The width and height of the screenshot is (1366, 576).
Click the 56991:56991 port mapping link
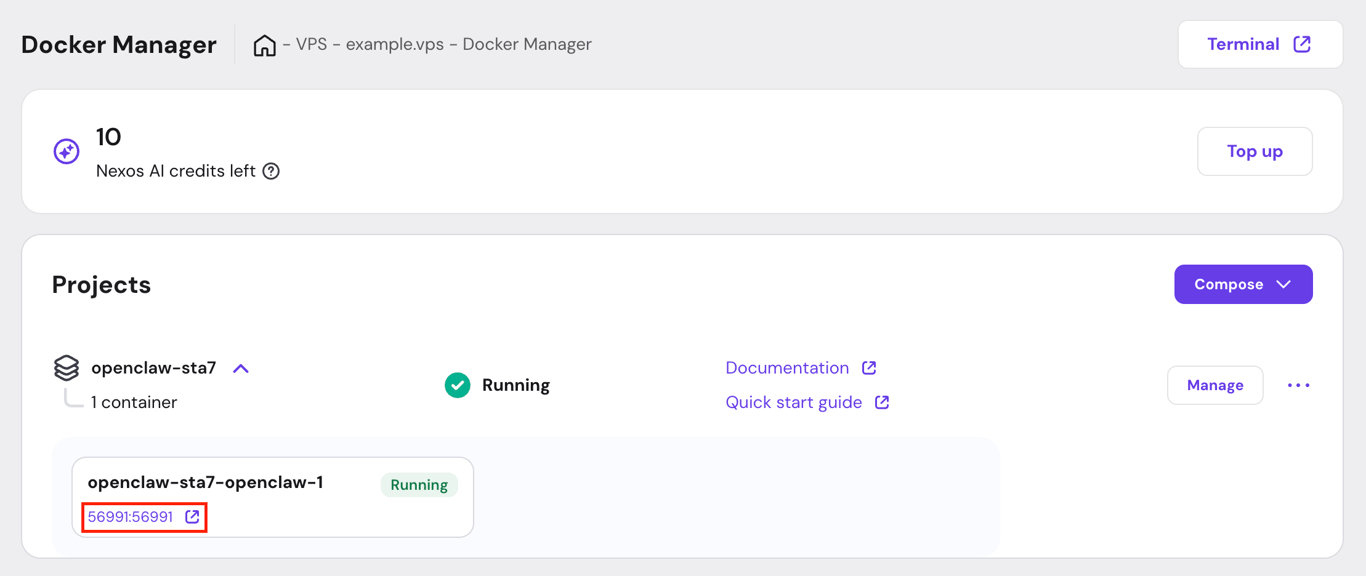tap(131, 516)
